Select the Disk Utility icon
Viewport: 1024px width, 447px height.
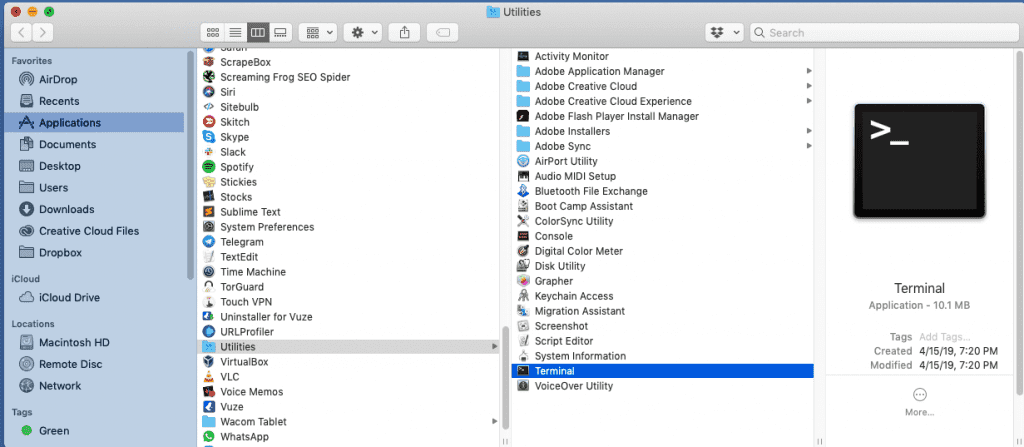point(523,266)
